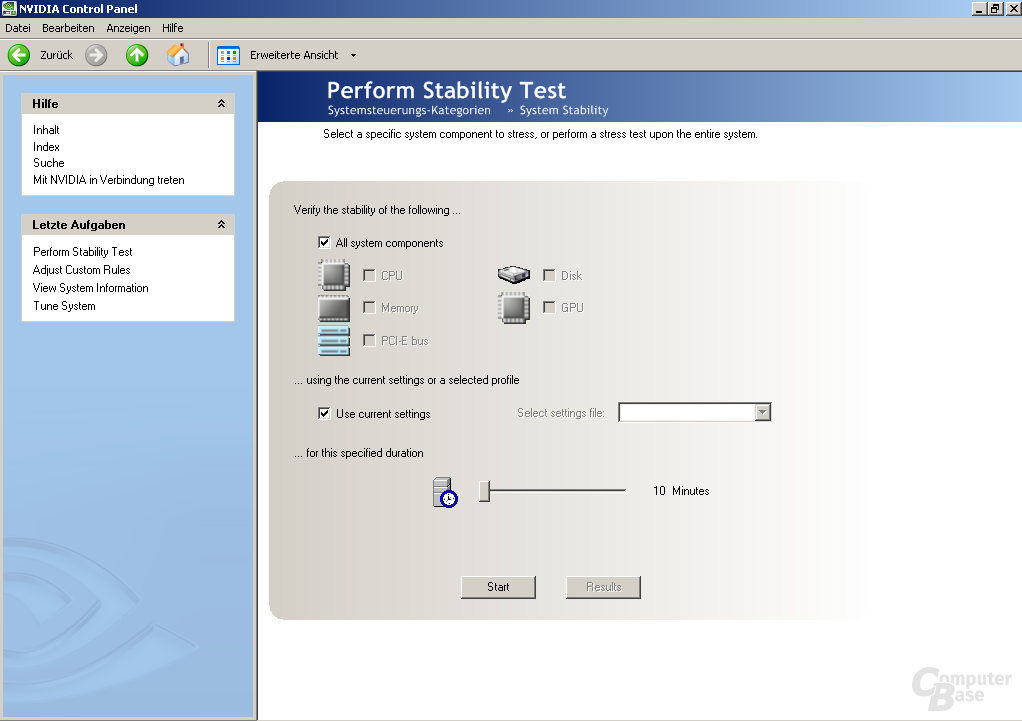
Task: Click the Results button
Action: 604,587
